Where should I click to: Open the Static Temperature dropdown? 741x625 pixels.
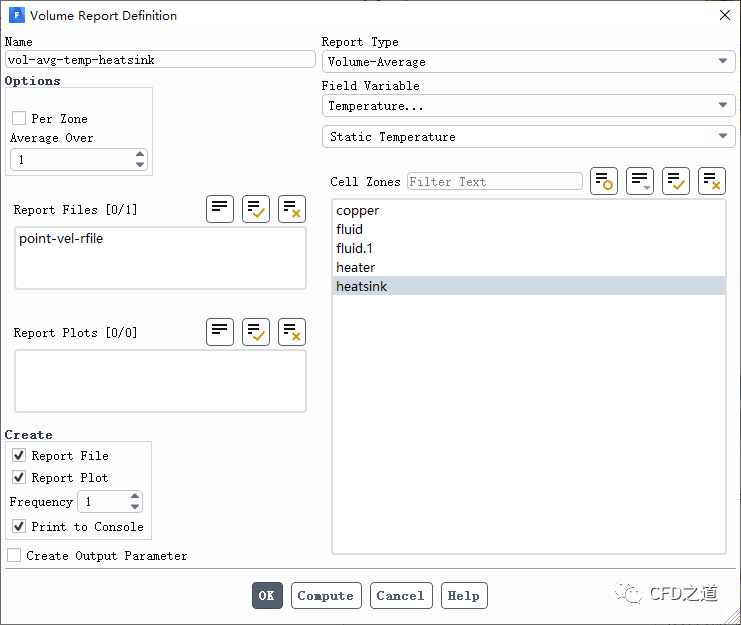coord(528,137)
